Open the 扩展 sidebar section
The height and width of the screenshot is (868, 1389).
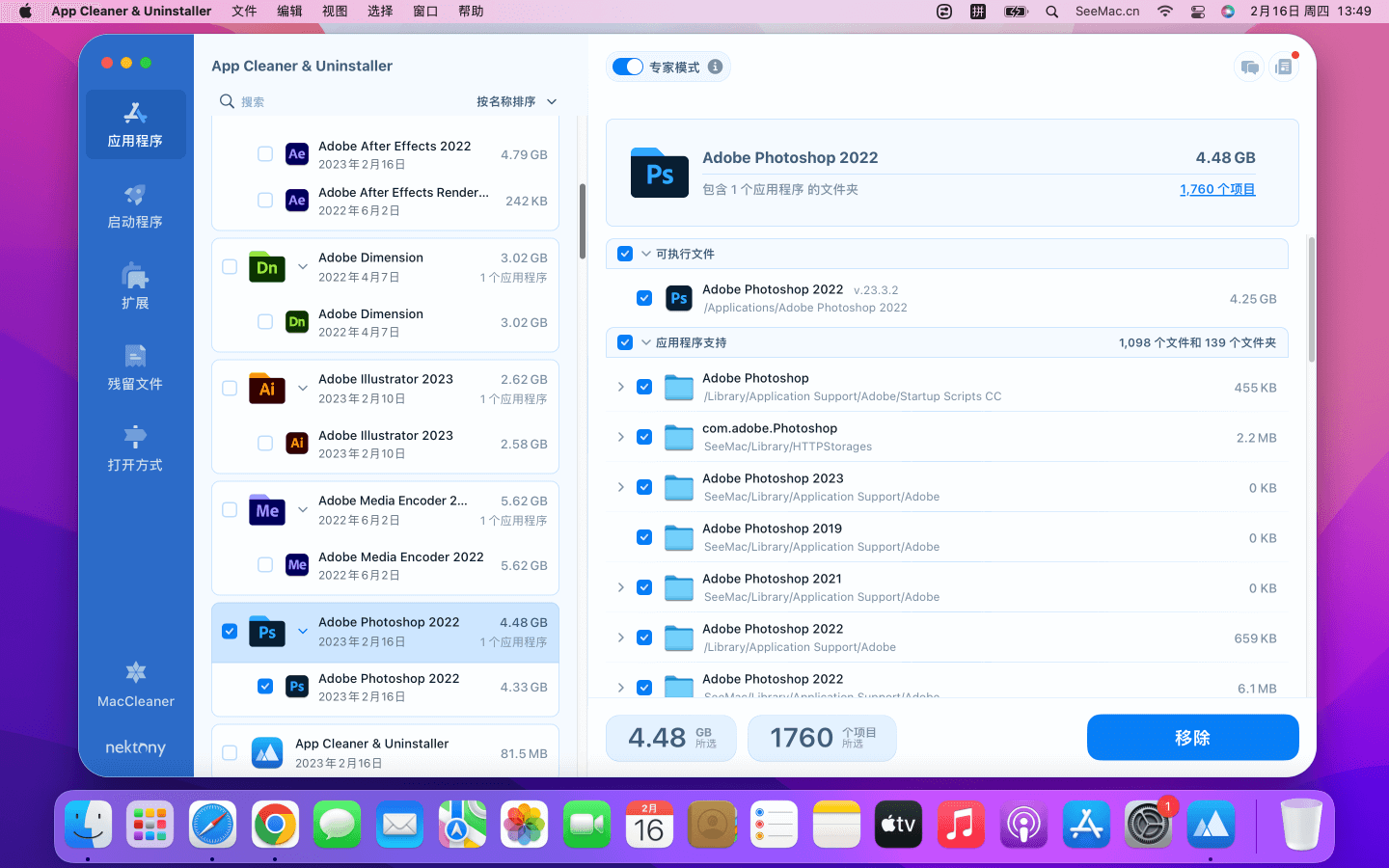[135, 286]
